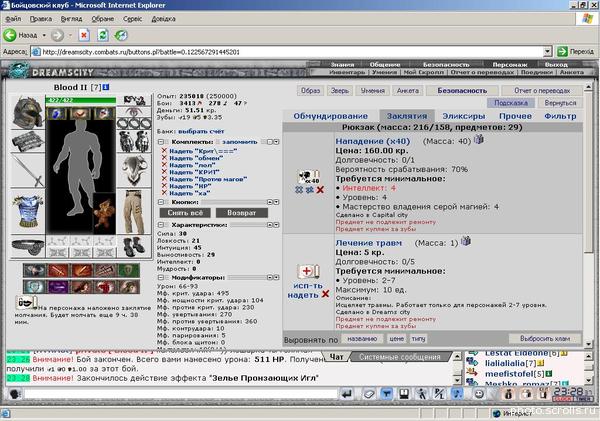Click the green HP bar showing 422/422

pyautogui.click(x=80, y=100)
